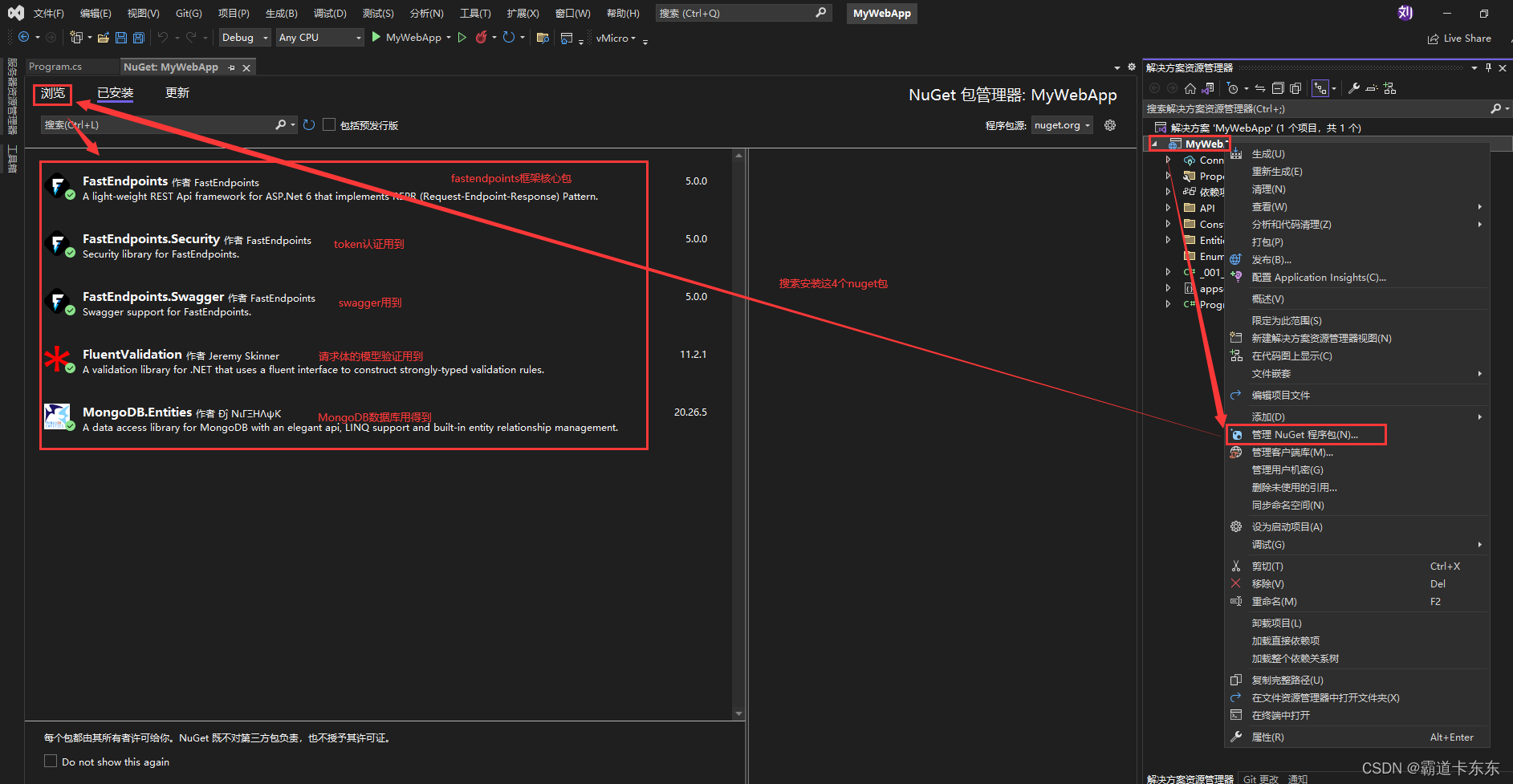The height and width of the screenshot is (784, 1513).
Task: Open the File menu 文件(F)
Action: [x=49, y=14]
